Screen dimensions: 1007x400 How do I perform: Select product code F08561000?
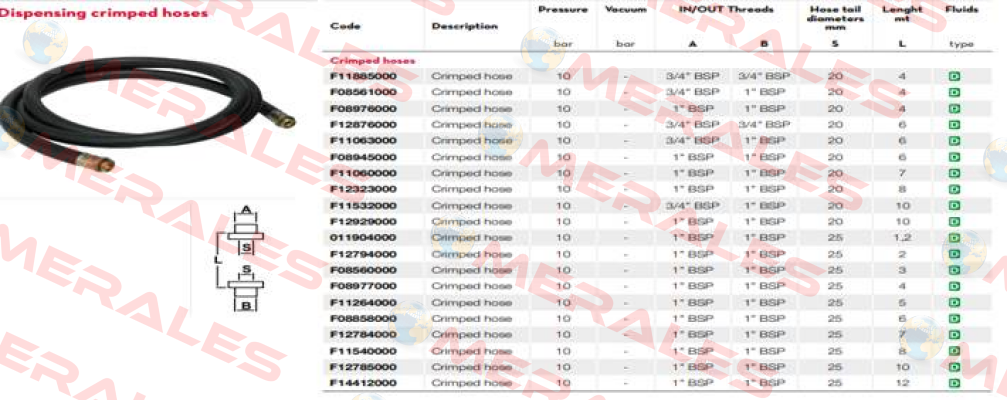[x=363, y=92]
